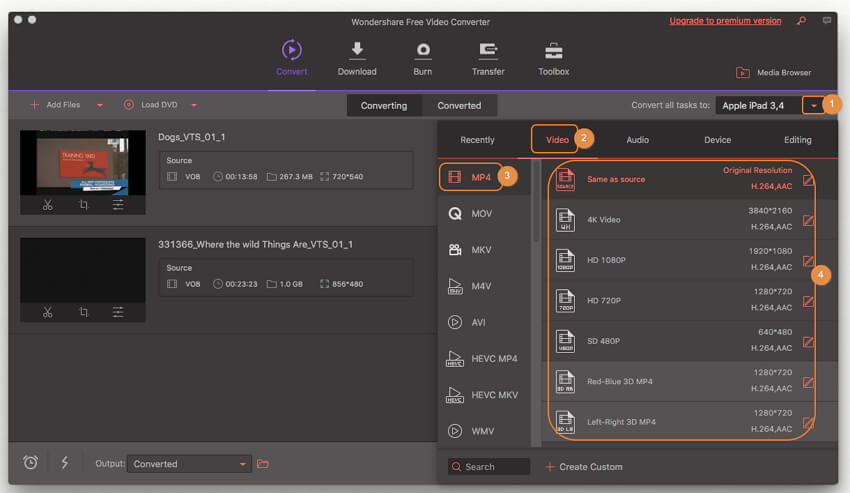Open the Add Files dropdown arrow
Viewport: 850px width, 493px height.
pyautogui.click(x=100, y=105)
